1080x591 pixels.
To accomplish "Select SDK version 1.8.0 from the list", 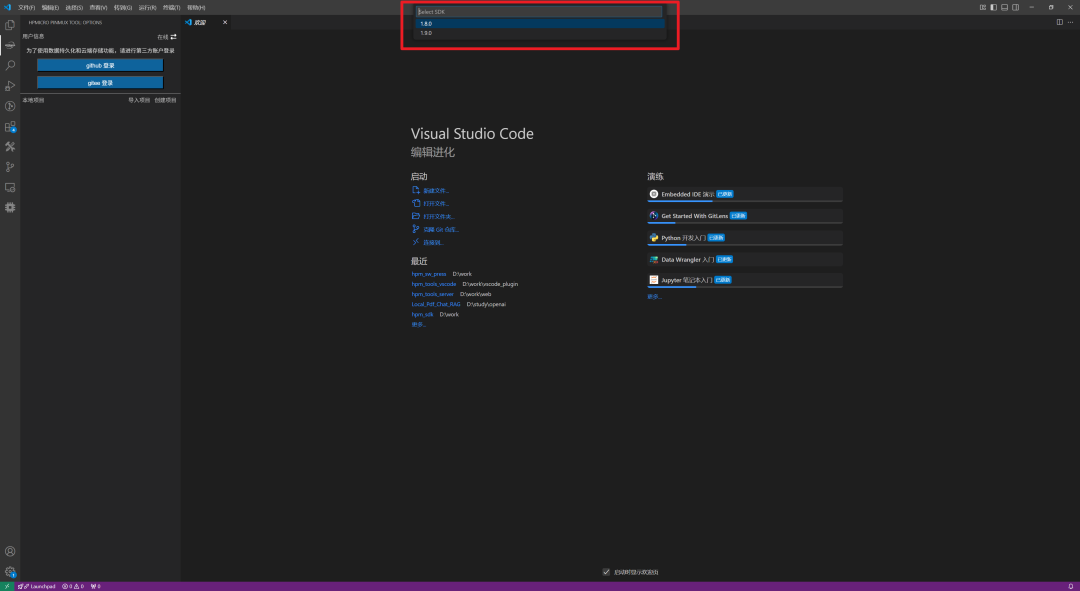I will point(540,23).
